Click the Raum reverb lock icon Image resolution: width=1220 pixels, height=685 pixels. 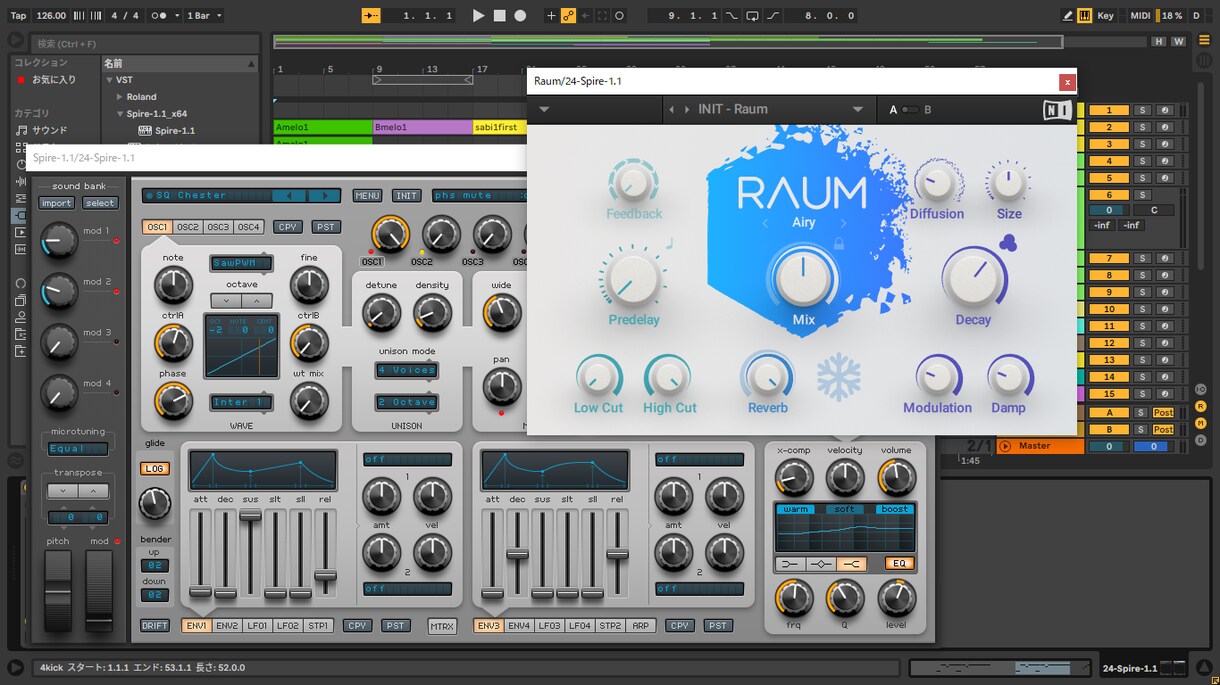point(839,243)
